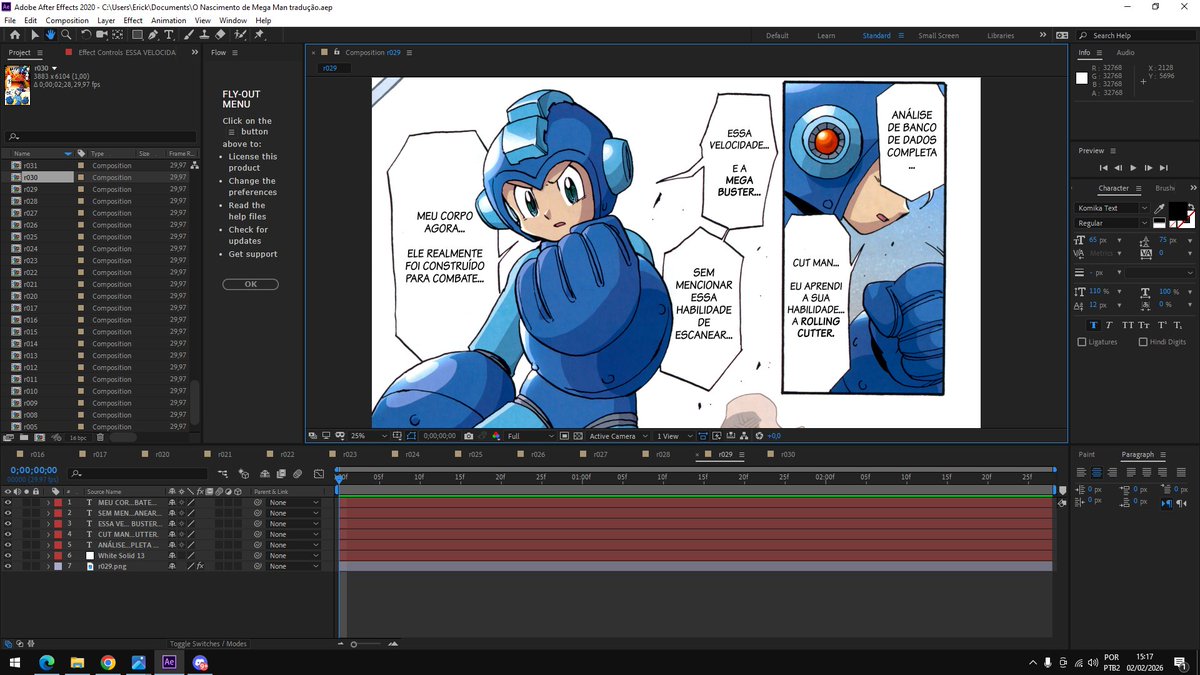Enable the Ligatures checkbox

coord(1082,342)
